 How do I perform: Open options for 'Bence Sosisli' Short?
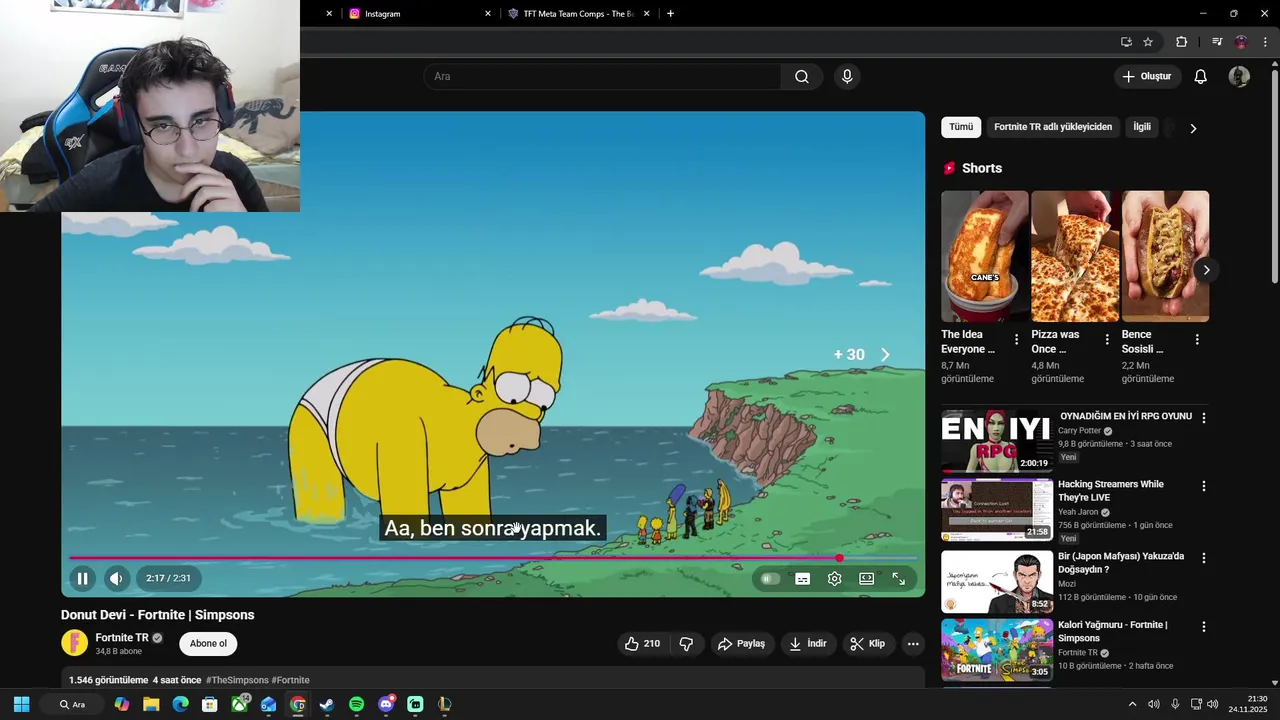click(x=1197, y=340)
